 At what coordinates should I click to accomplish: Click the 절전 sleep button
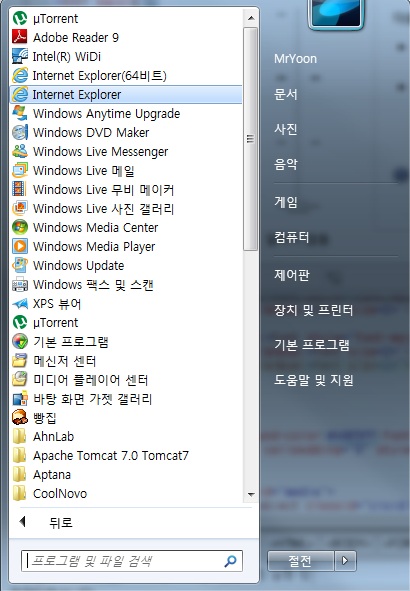[301, 560]
